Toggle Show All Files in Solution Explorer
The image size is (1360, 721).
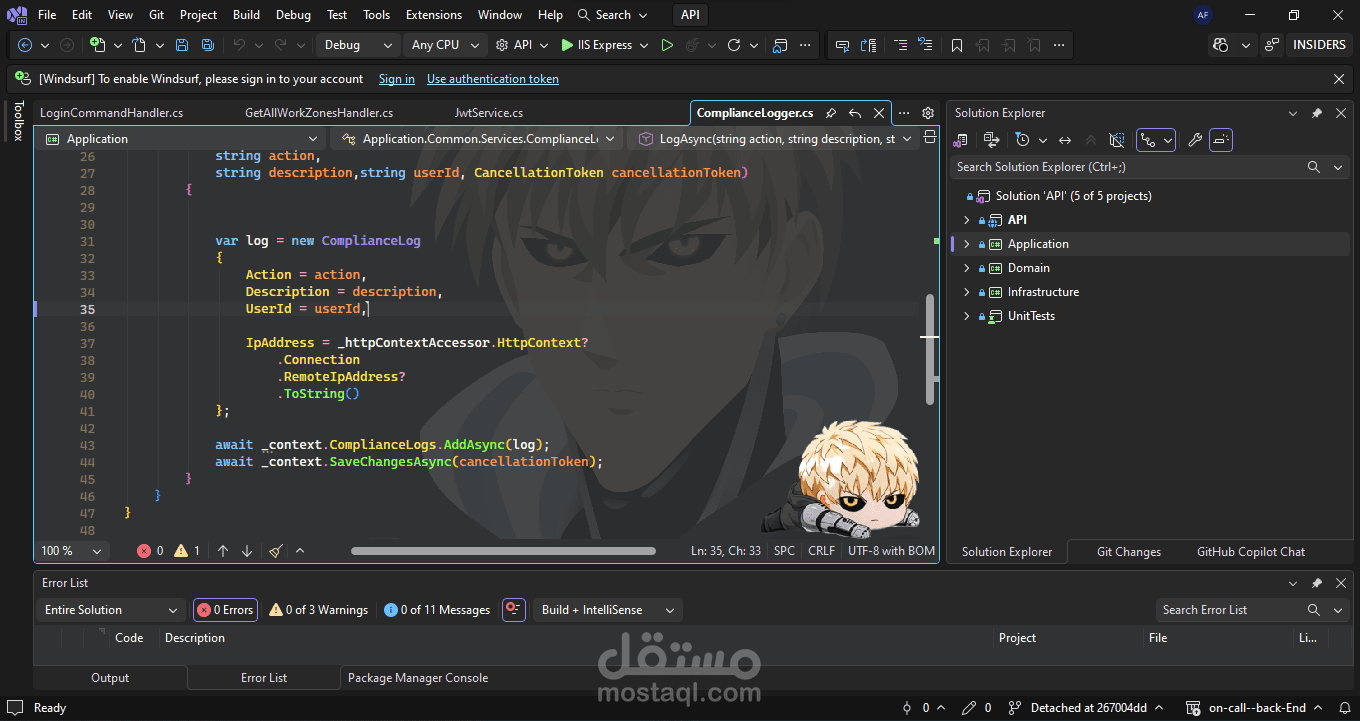click(x=1117, y=140)
